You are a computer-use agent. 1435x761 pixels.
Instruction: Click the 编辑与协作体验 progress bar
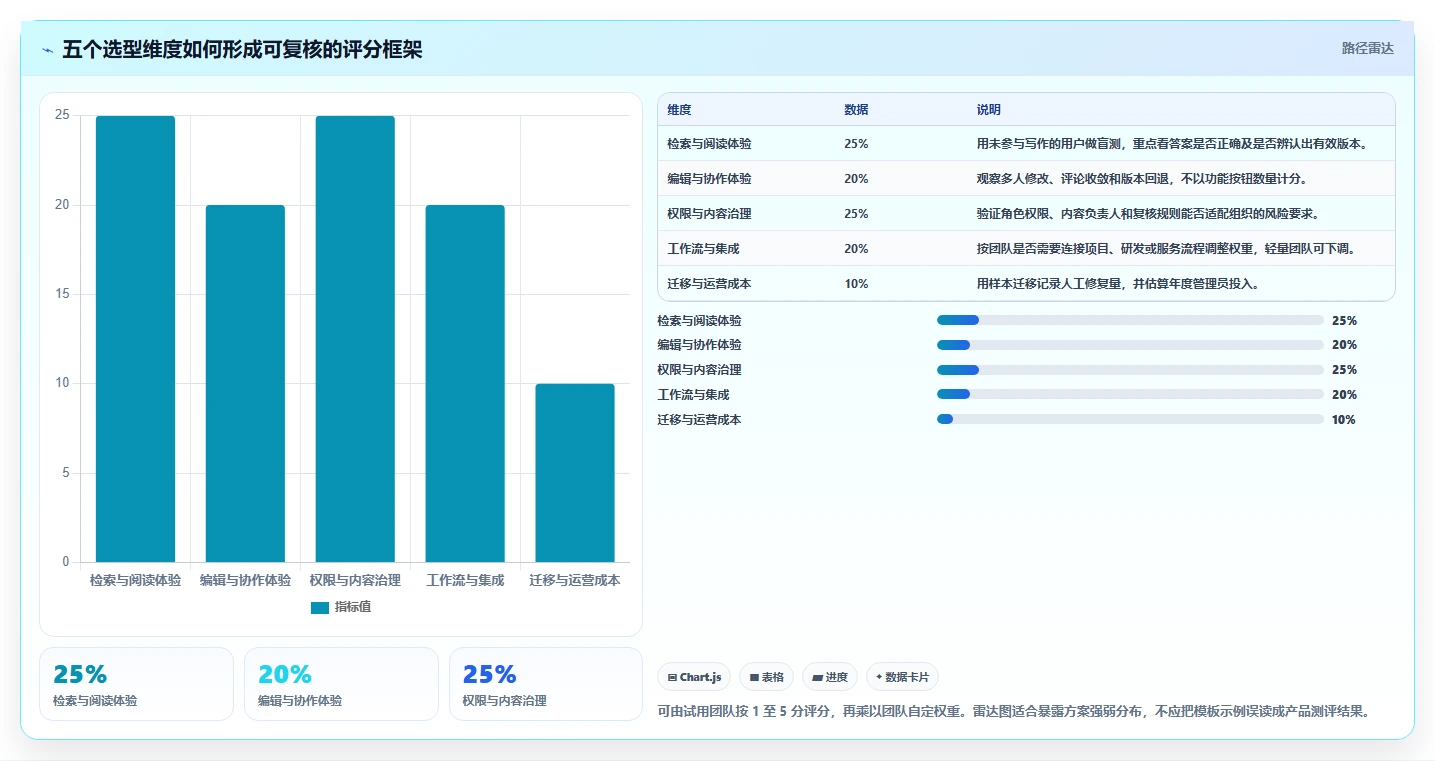tap(1130, 345)
